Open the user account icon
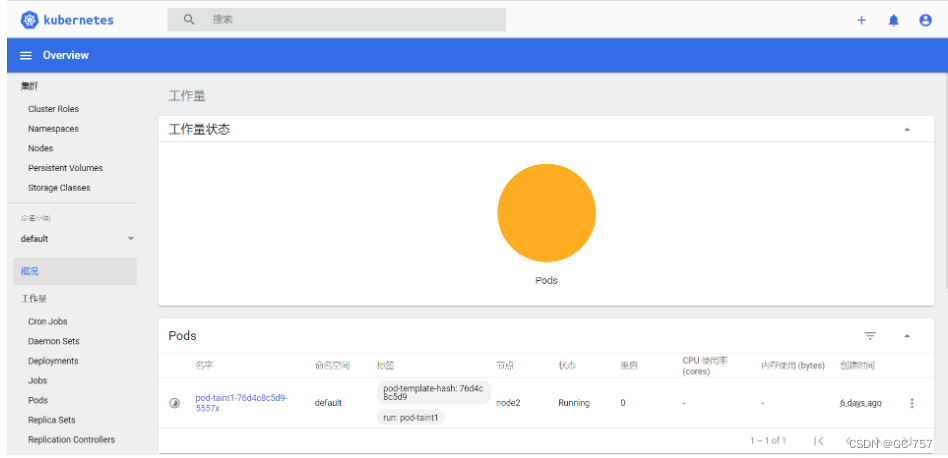The height and width of the screenshot is (458, 948). coord(926,20)
